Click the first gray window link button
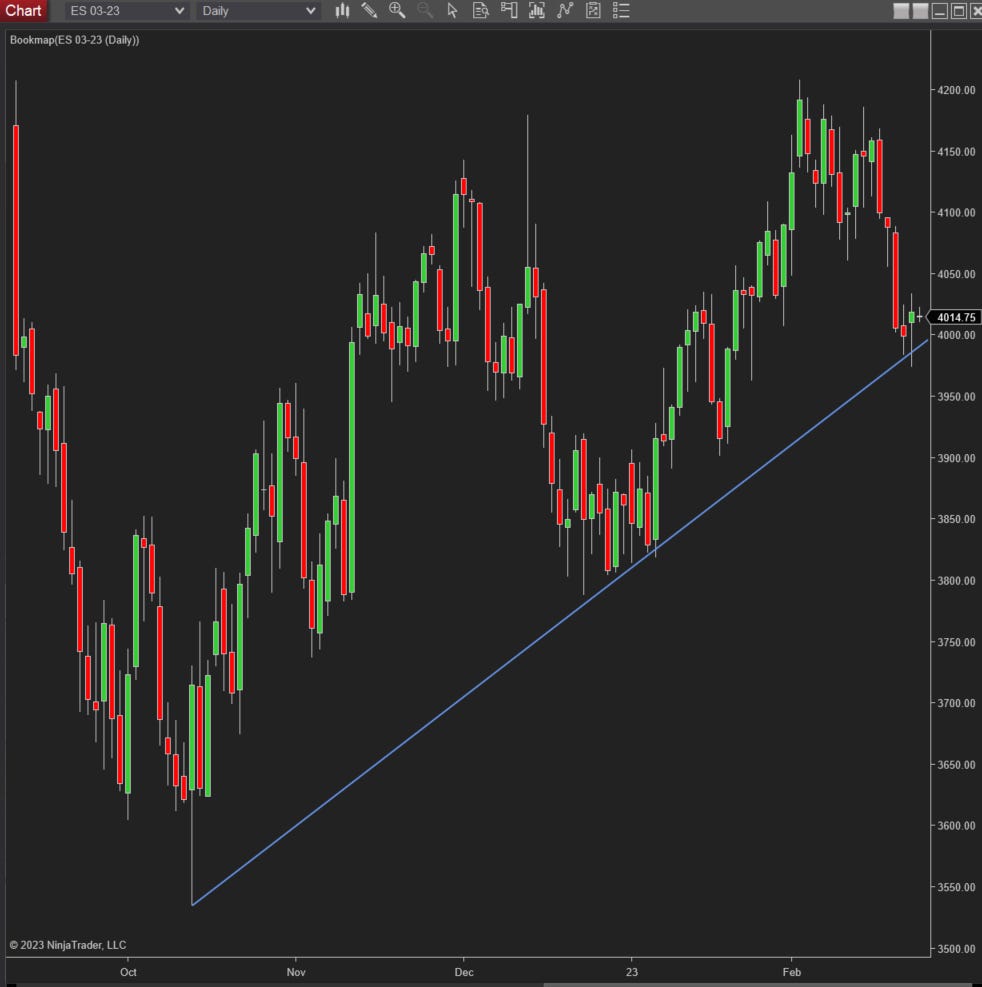This screenshot has height=987, width=982. (x=901, y=11)
